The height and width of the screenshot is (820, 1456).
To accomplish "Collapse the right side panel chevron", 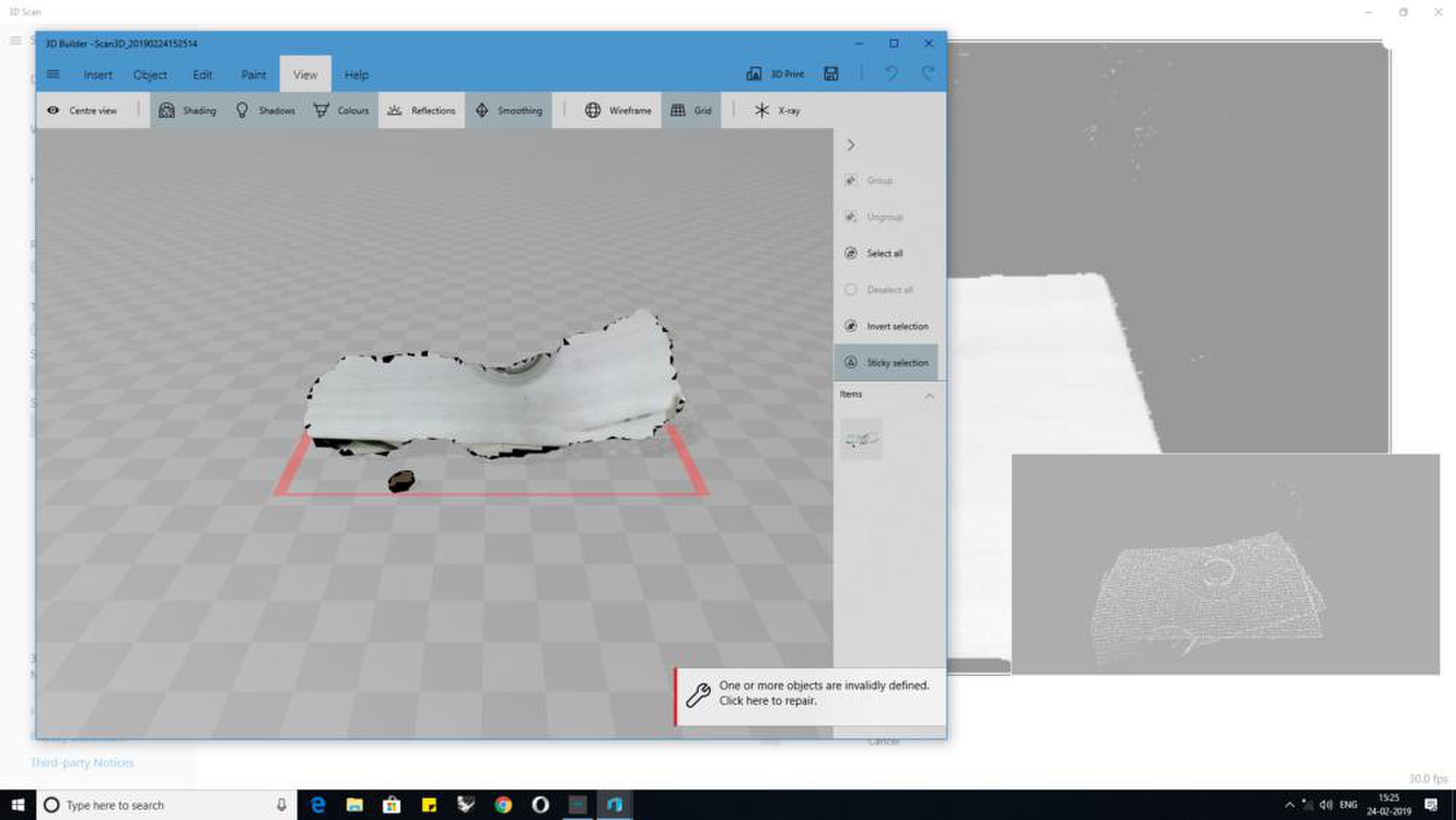I will coord(850,145).
